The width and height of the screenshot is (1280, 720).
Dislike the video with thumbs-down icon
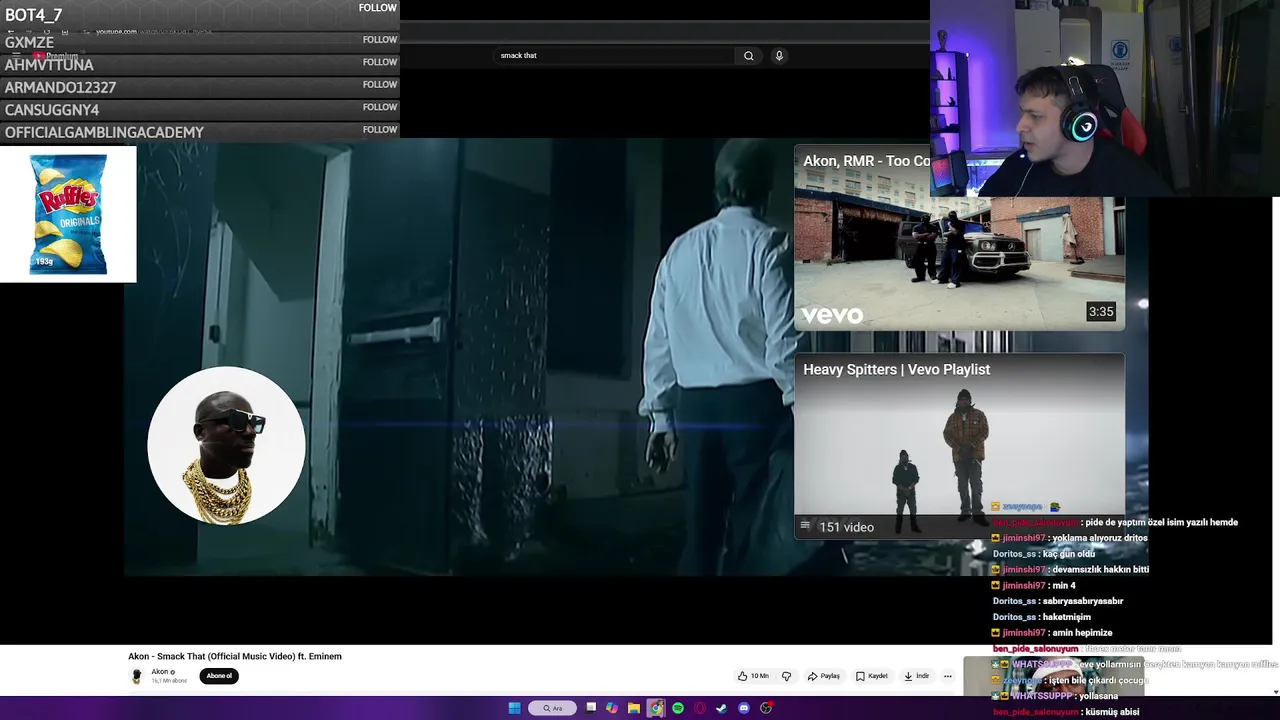point(786,676)
